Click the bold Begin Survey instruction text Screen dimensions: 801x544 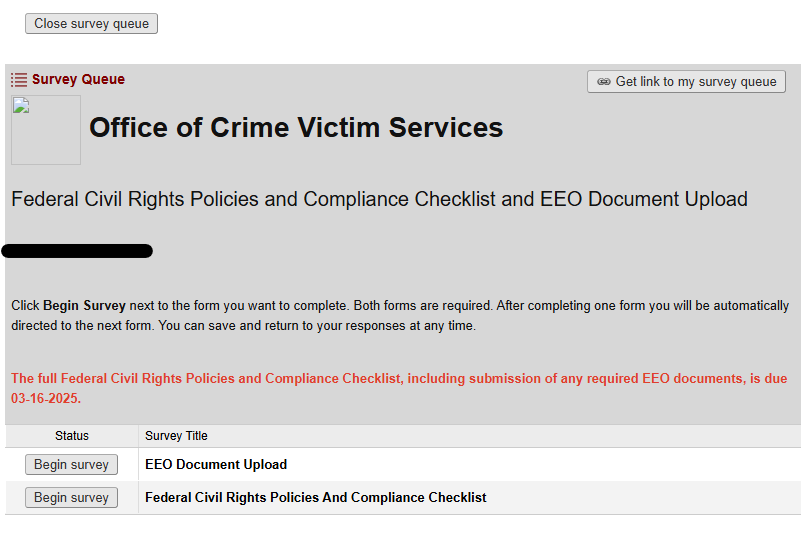point(84,306)
